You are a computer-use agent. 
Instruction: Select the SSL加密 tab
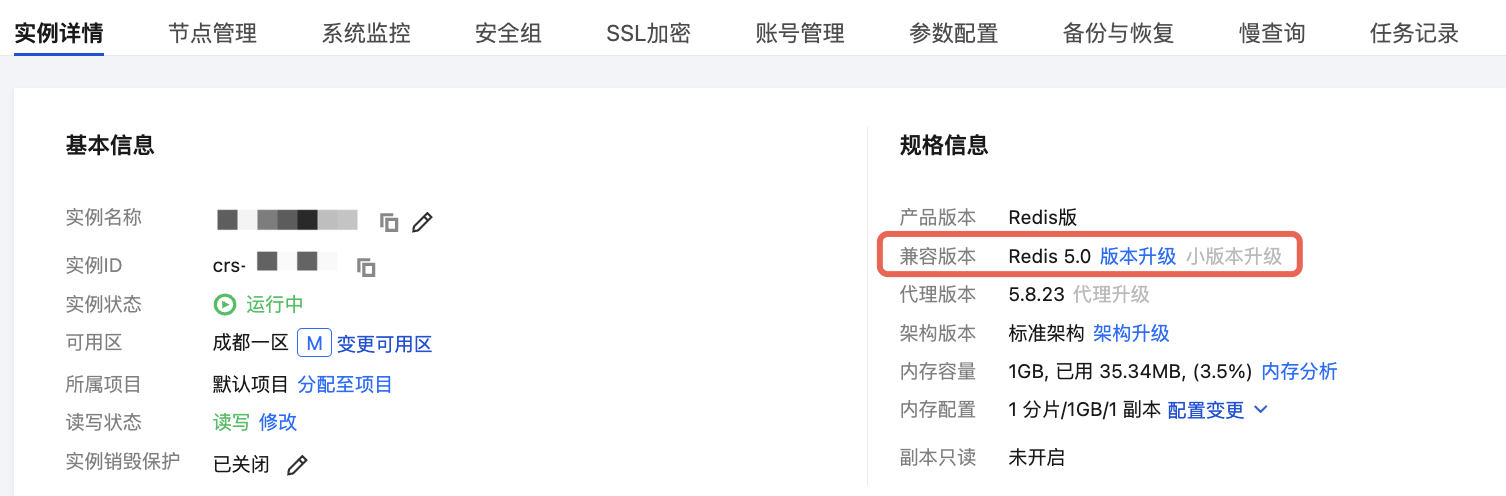tap(648, 33)
